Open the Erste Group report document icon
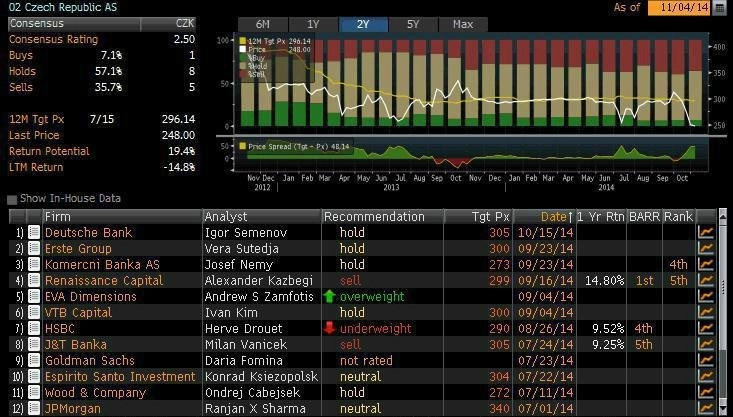Image resolution: width=733 pixels, height=417 pixels. [34, 248]
